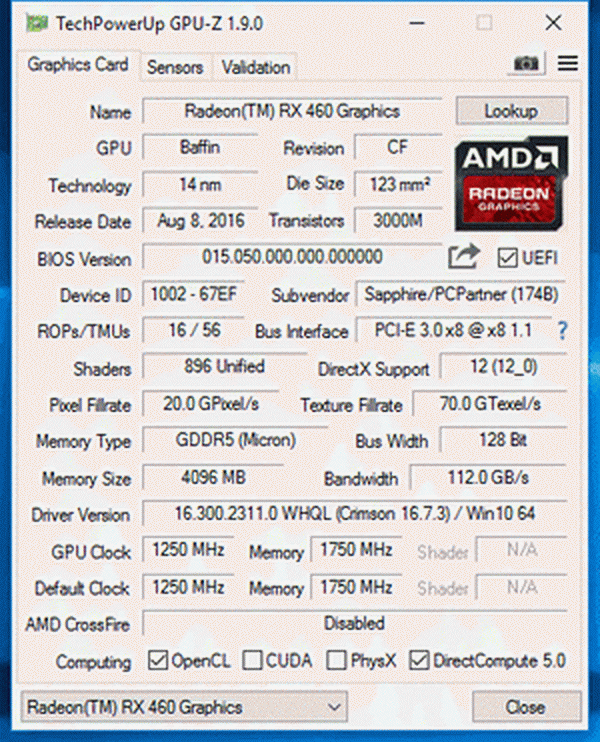This screenshot has height=742, width=600.
Task: Click the Bandwidth value 112.0 GB/s
Action: pyautogui.click(x=488, y=477)
